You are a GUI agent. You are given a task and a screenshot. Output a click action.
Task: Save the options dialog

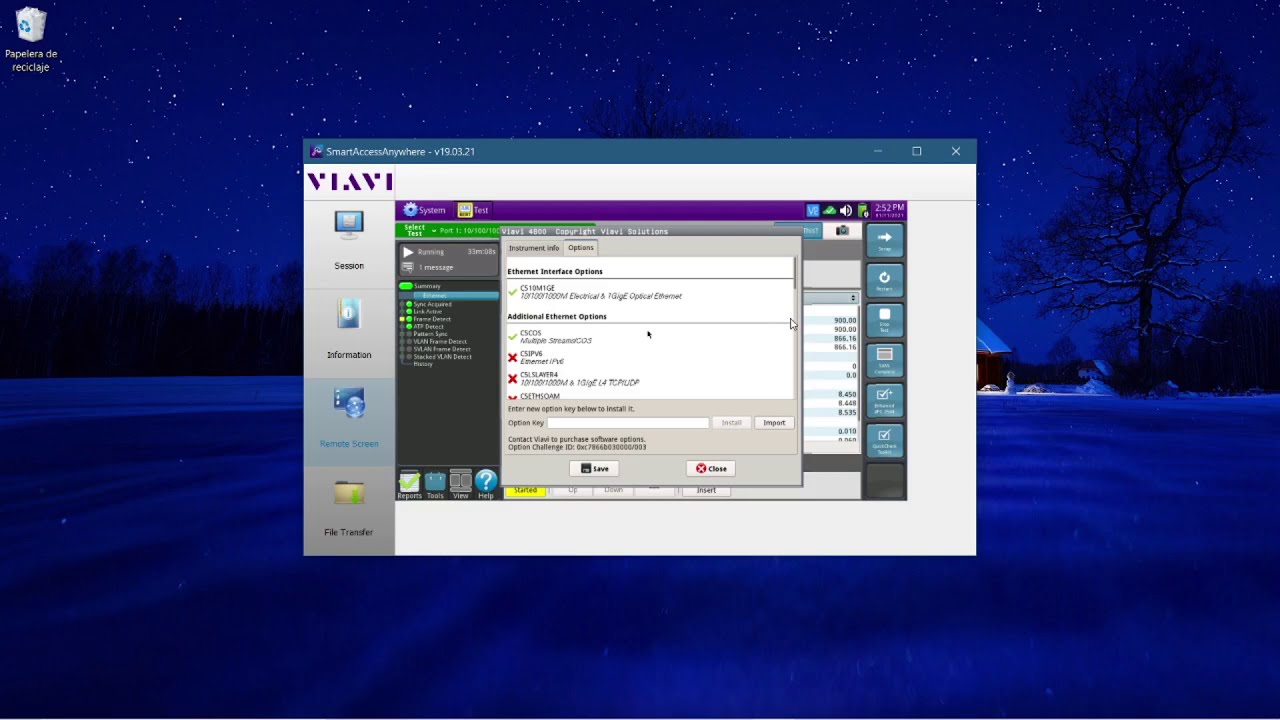[595, 468]
